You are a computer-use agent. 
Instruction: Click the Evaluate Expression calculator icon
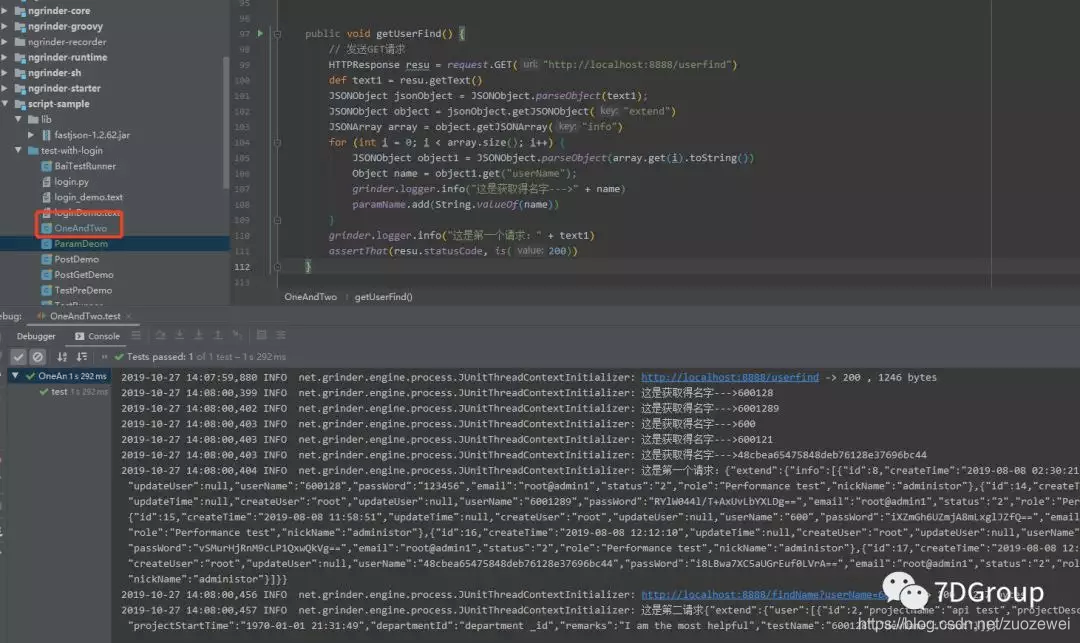pyautogui.click(x=262, y=335)
